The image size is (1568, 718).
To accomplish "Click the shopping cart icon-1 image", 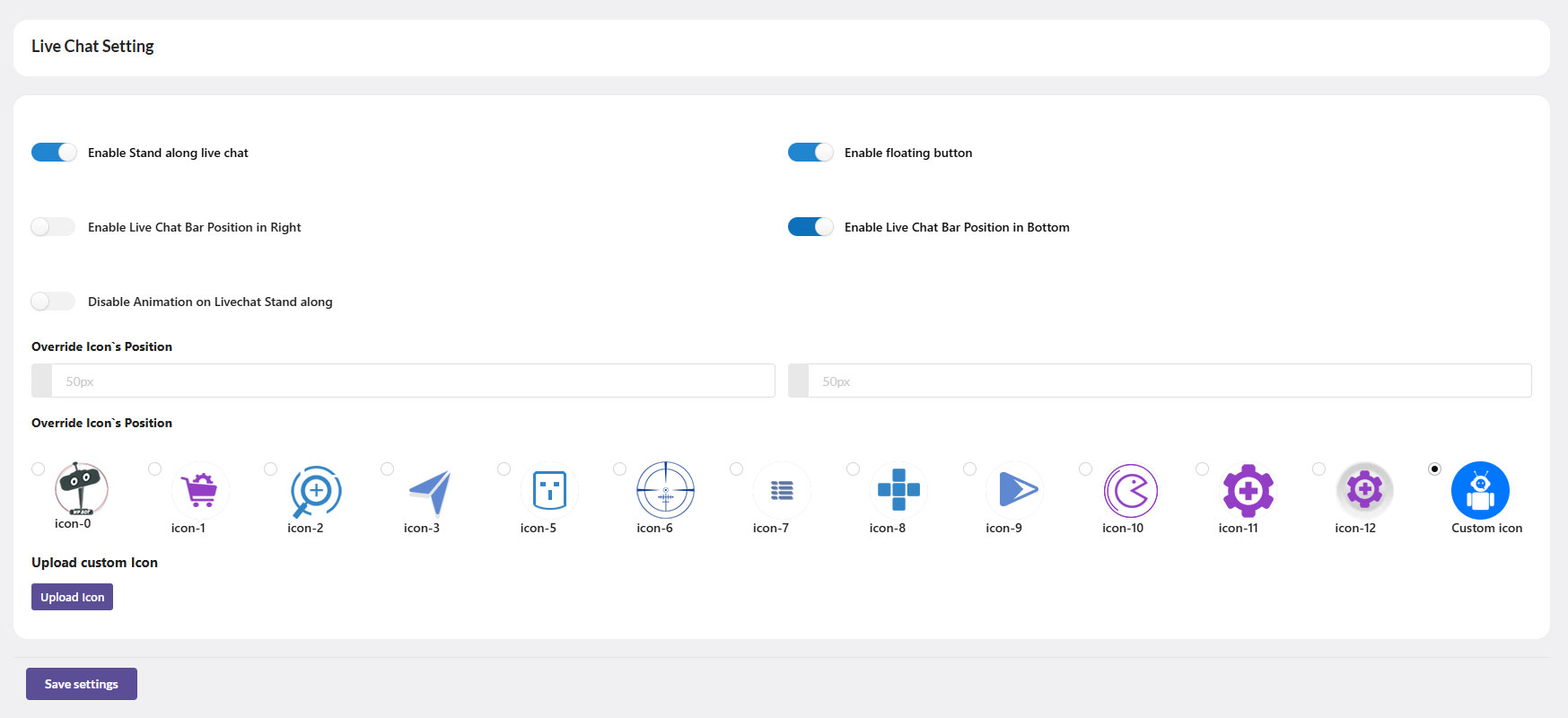I will click(199, 490).
